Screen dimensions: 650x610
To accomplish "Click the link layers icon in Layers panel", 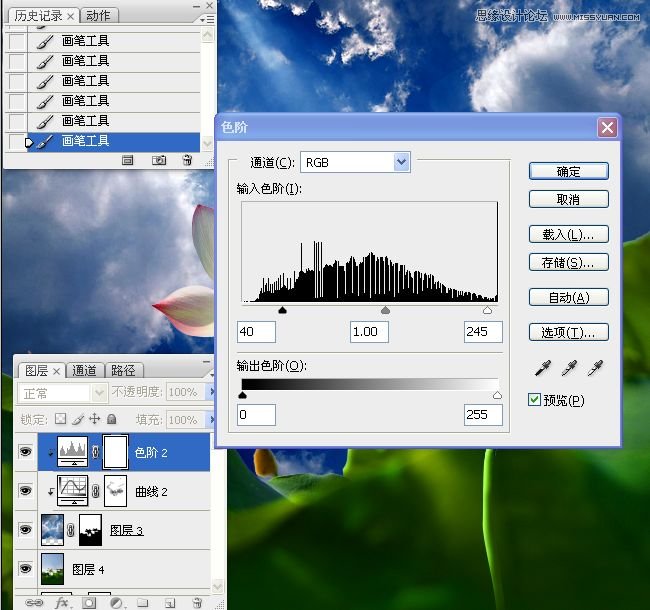I will tap(34, 603).
